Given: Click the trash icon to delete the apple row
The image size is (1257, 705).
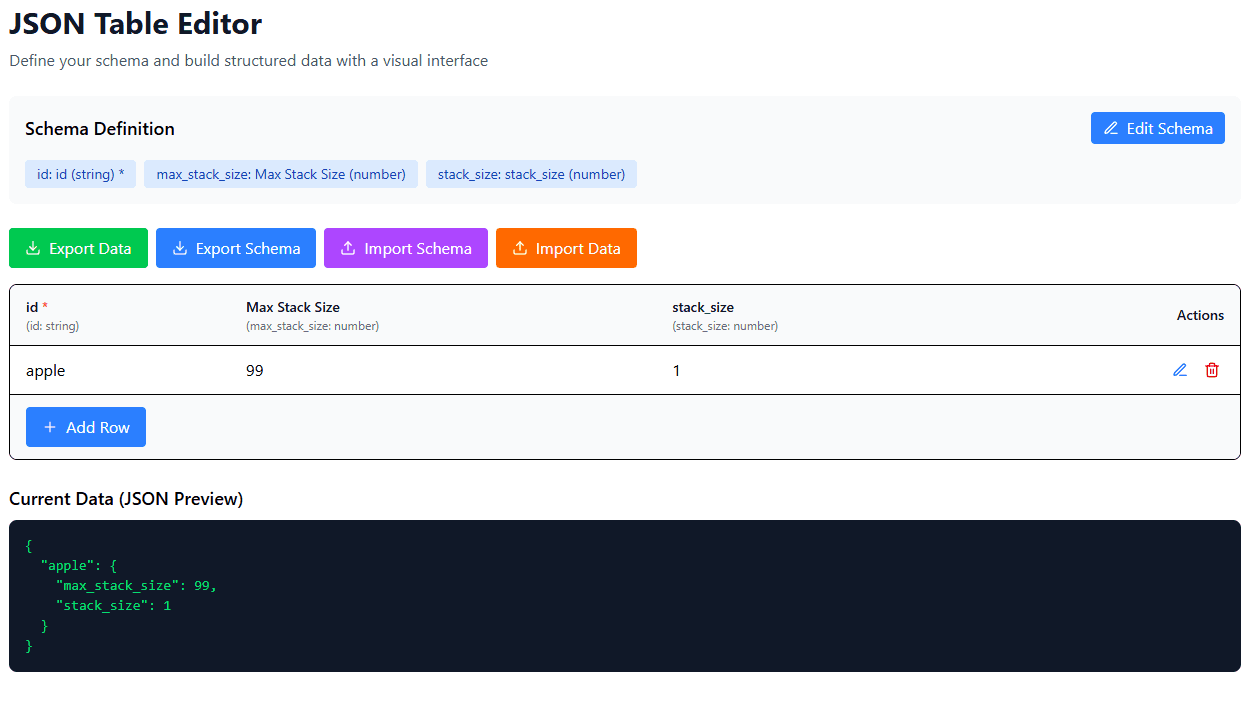Looking at the screenshot, I should (x=1211, y=370).
